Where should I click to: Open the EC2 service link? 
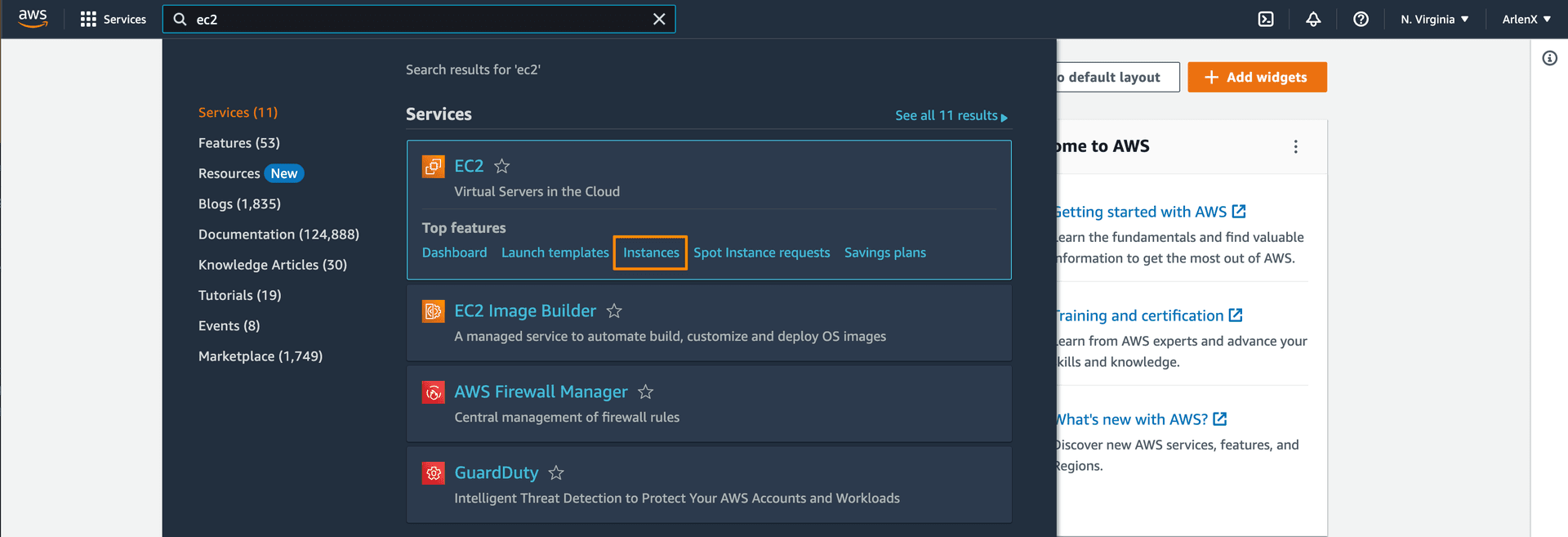point(469,166)
